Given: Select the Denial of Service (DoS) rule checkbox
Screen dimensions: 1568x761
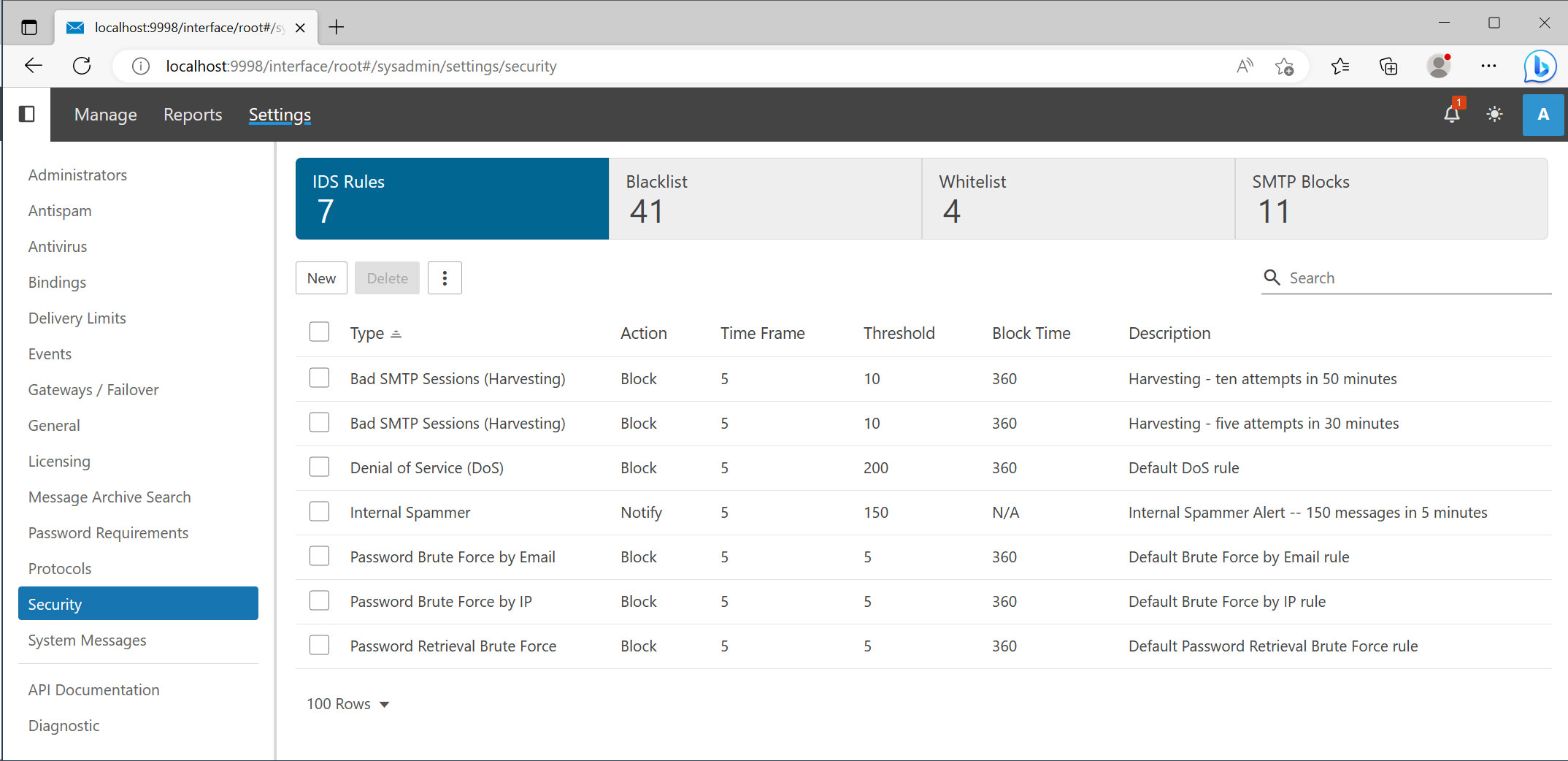Looking at the screenshot, I should click(319, 467).
